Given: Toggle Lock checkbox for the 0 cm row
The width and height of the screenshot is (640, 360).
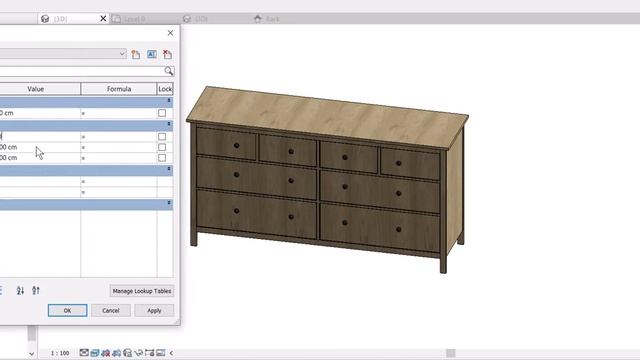Looking at the screenshot, I should pyautogui.click(x=162, y=113).
